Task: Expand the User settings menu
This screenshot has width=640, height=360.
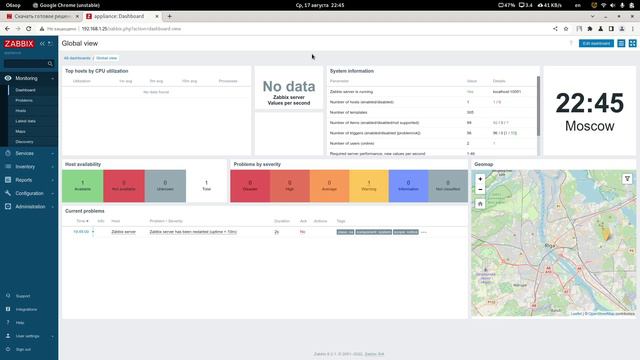Action: point(53,336)
